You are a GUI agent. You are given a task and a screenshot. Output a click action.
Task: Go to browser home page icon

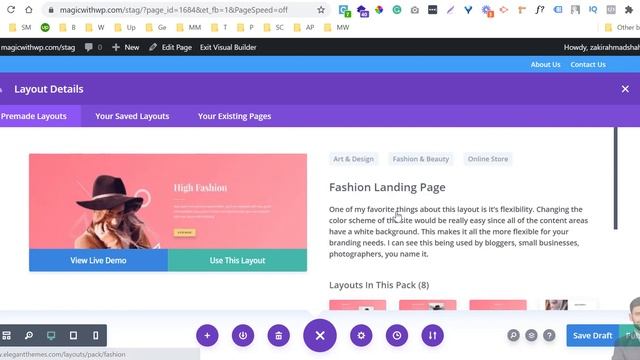29,9
